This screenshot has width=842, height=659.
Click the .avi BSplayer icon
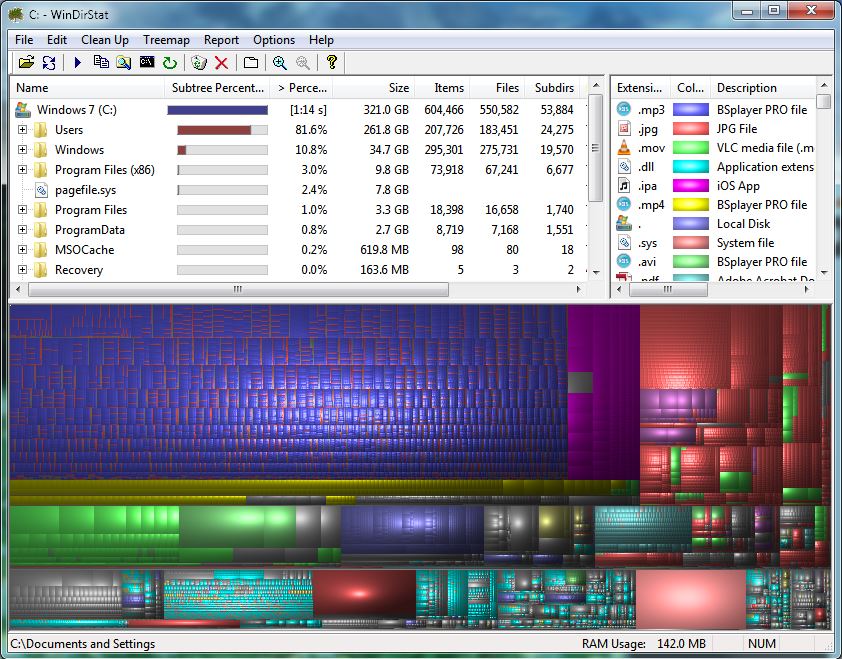(x=624, y=262)
